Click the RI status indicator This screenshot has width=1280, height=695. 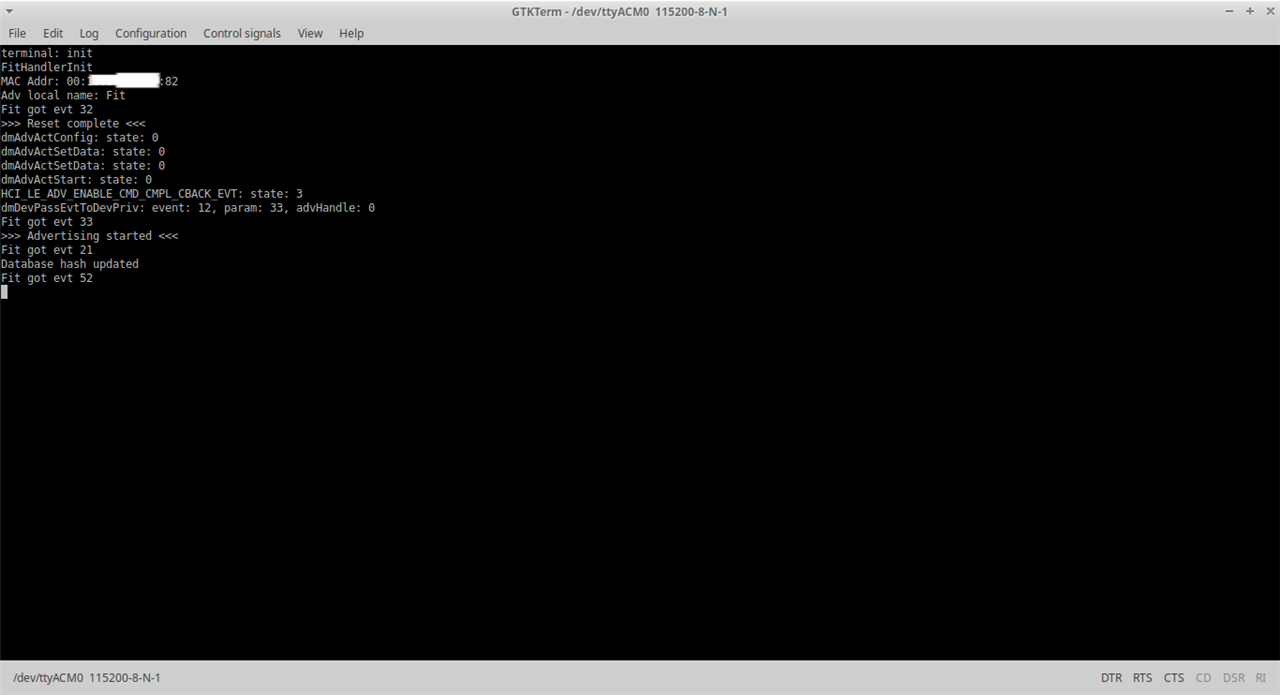pos(1260,678)
